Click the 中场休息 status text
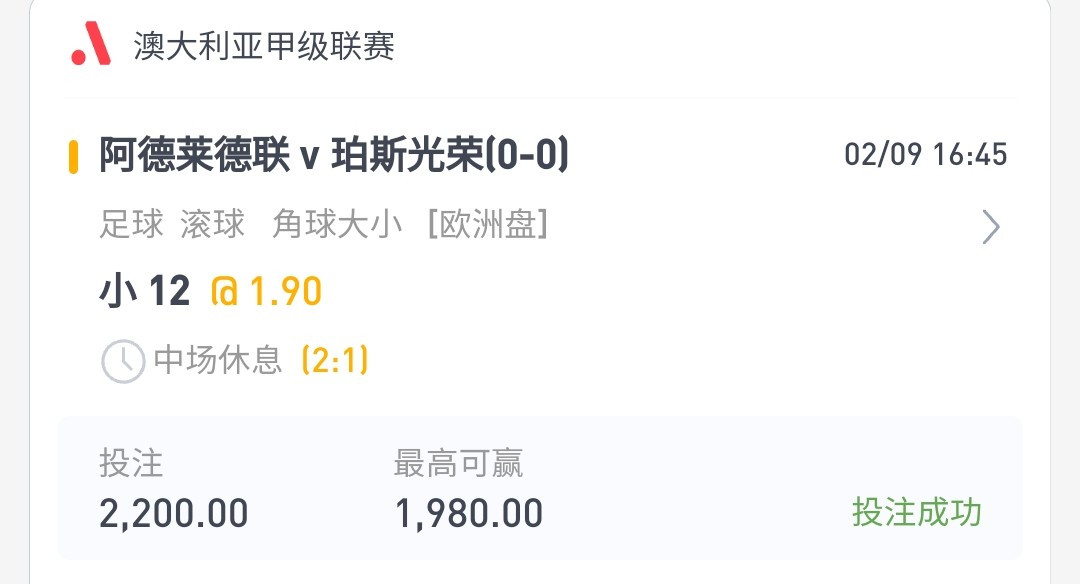 point(218,359)
